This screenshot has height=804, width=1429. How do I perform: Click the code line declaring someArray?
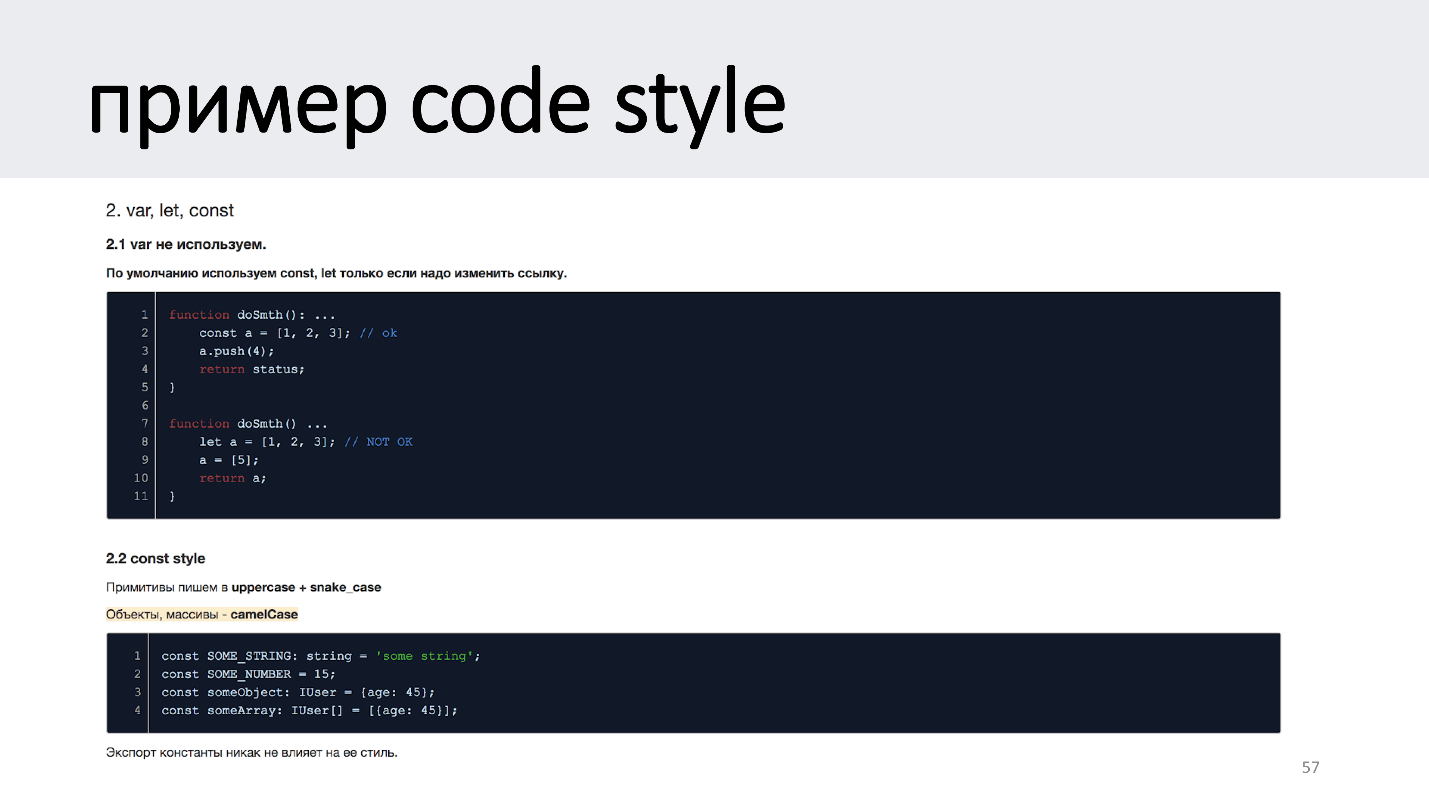coord(309,710)
